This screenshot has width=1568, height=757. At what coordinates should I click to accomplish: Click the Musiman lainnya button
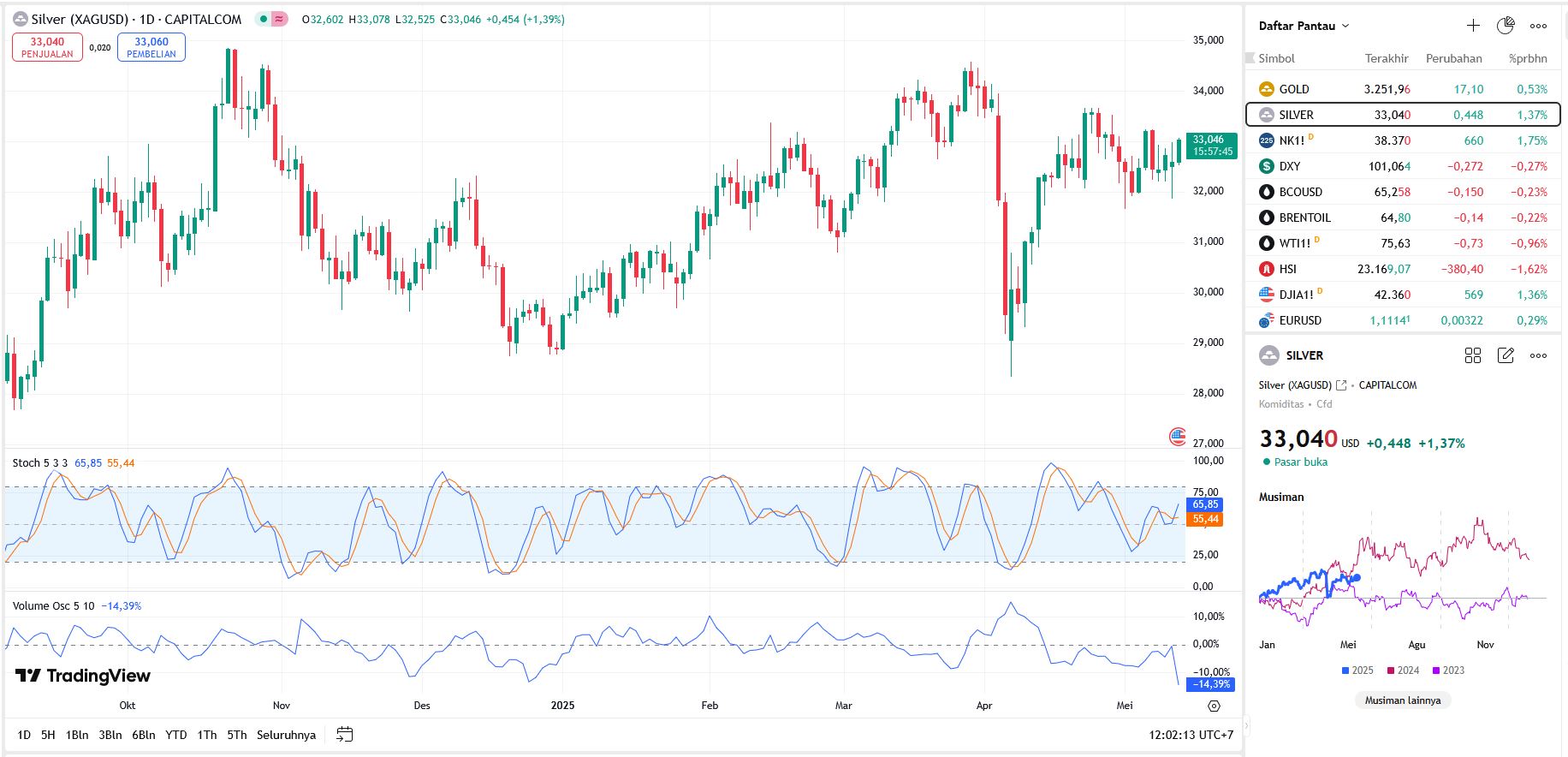[x=1402, y=700]
